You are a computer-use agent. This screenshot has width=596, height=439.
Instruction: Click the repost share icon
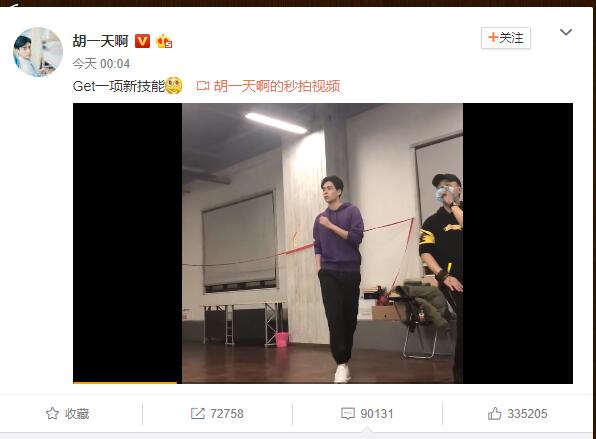click(x=197, y=414)
